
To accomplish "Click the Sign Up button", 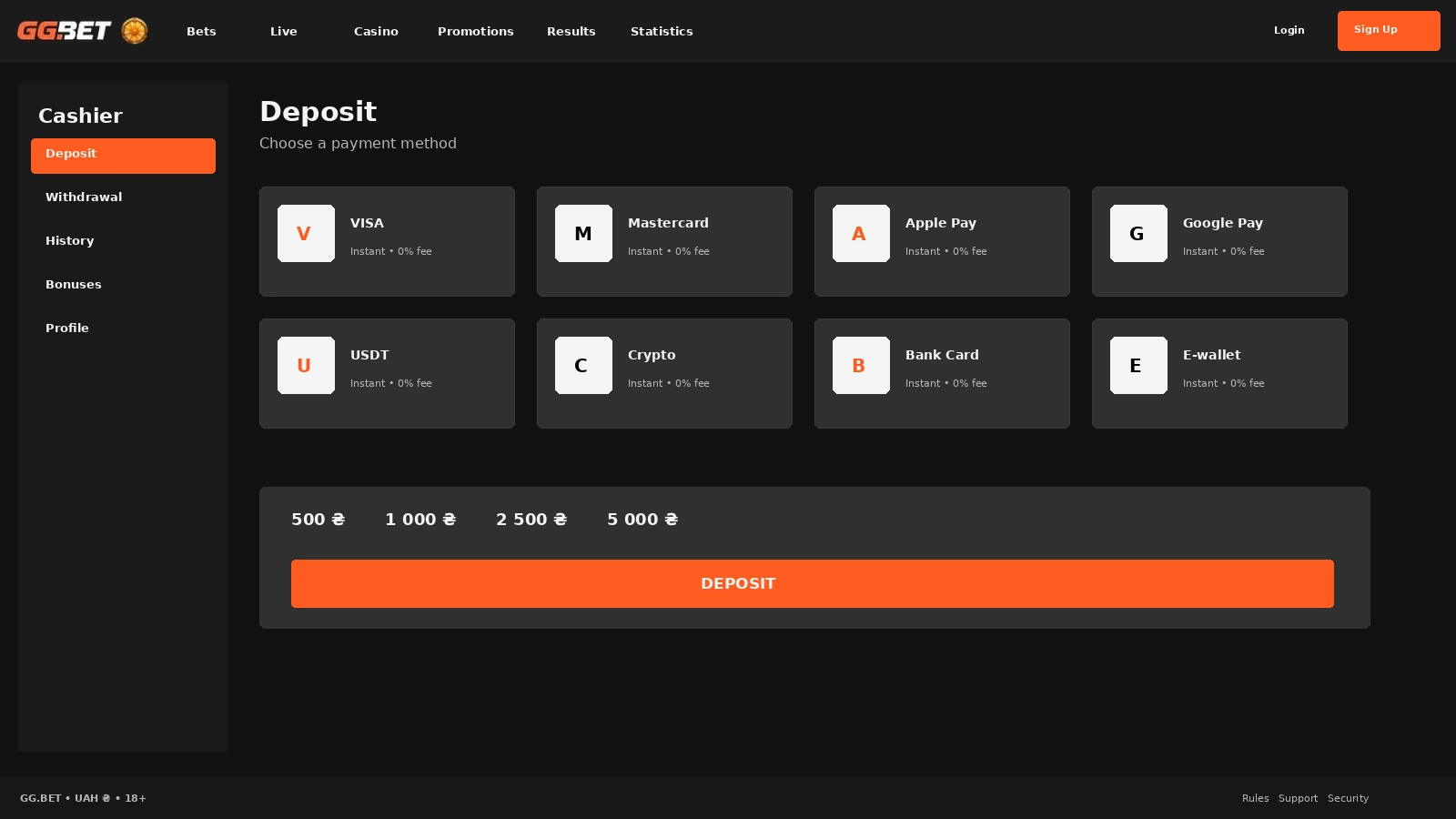I will tap(1389, 30).
